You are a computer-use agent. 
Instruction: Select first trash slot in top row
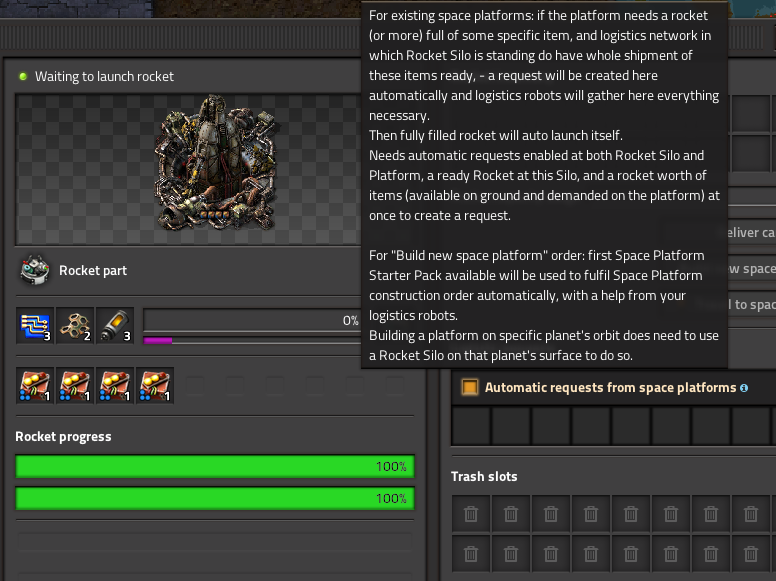pos(471,514)
